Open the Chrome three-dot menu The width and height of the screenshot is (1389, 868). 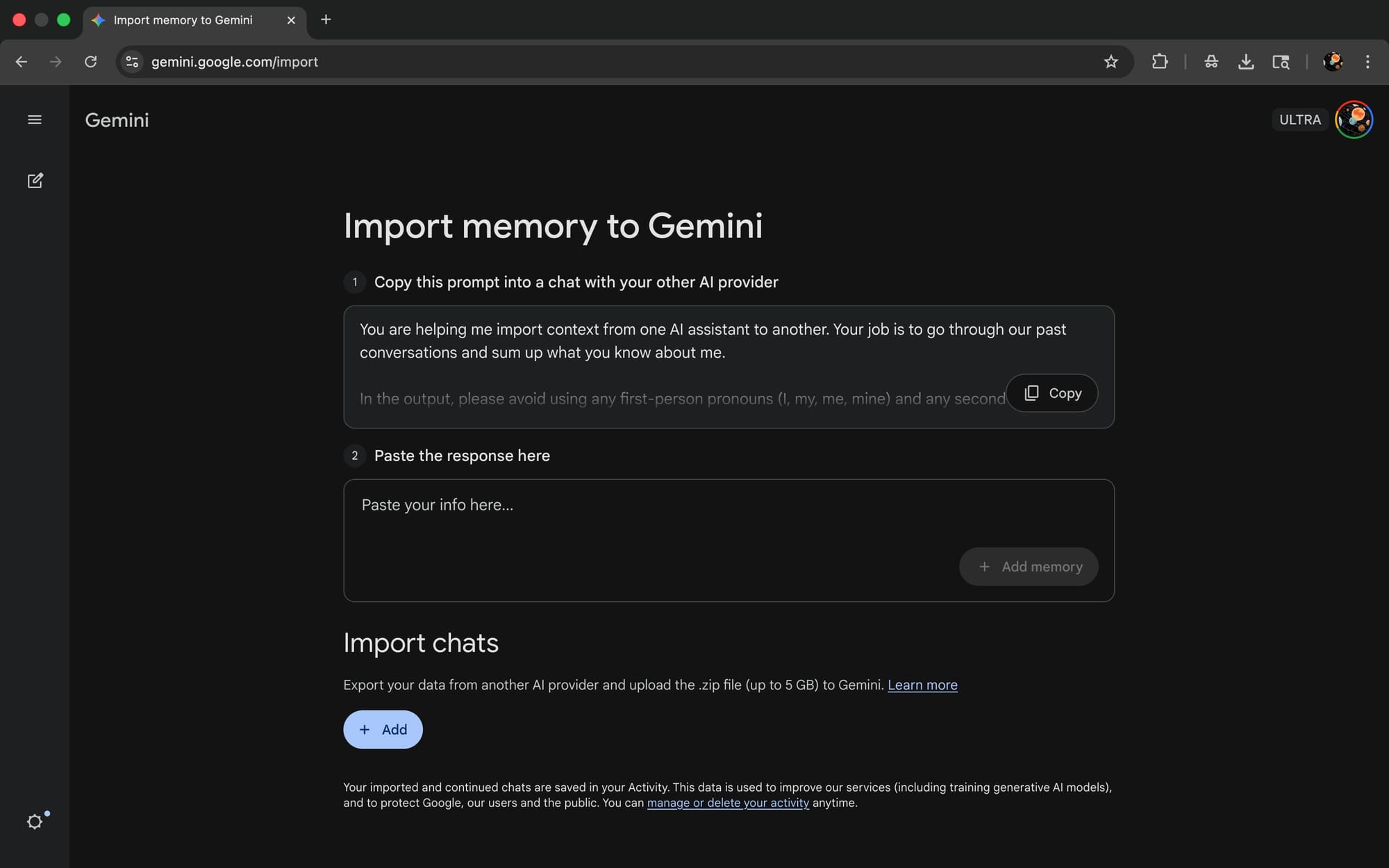point(1367,62)
